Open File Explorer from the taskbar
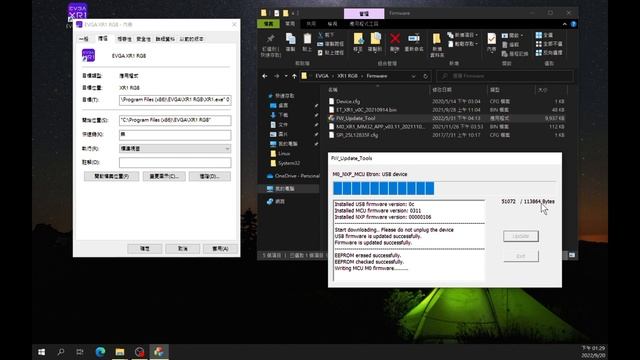Screen dimensions: 640x360 [x=120, y=351]
